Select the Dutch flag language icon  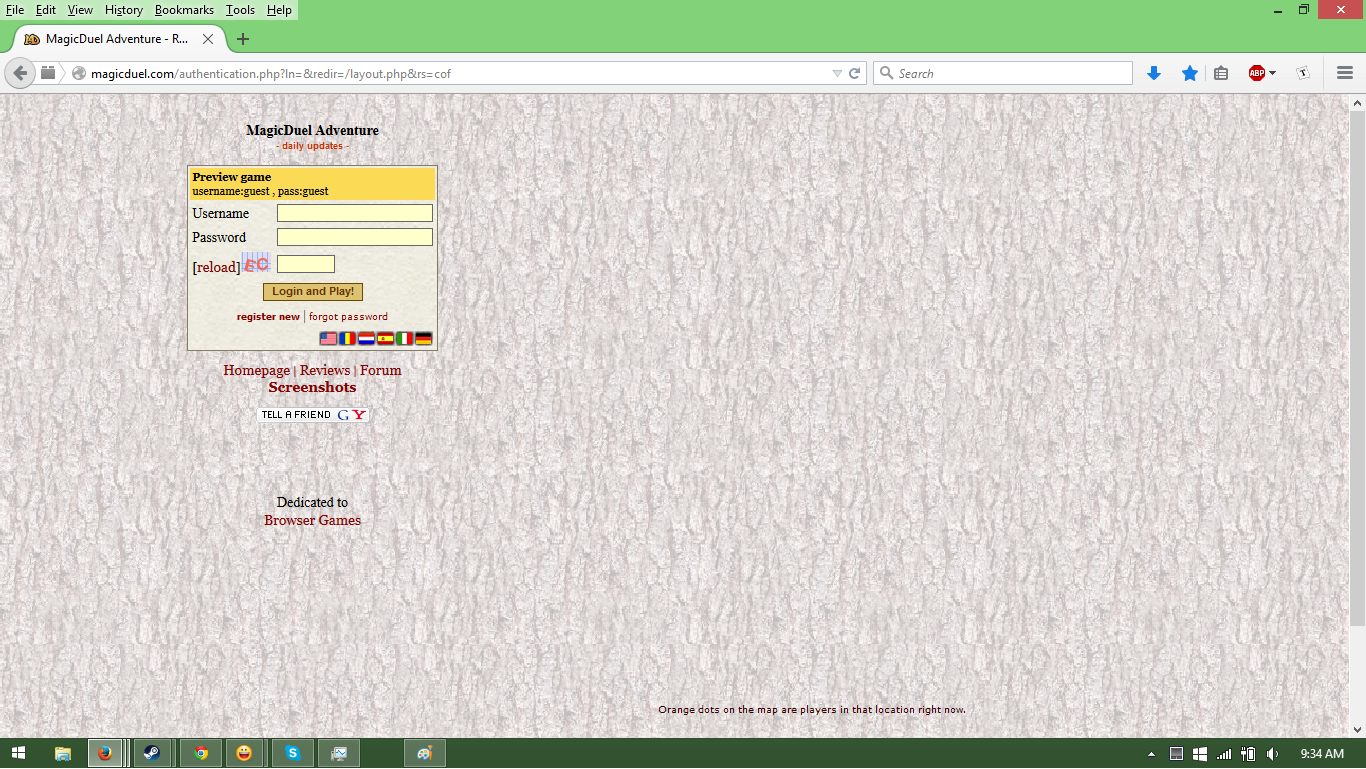point(366,339)
